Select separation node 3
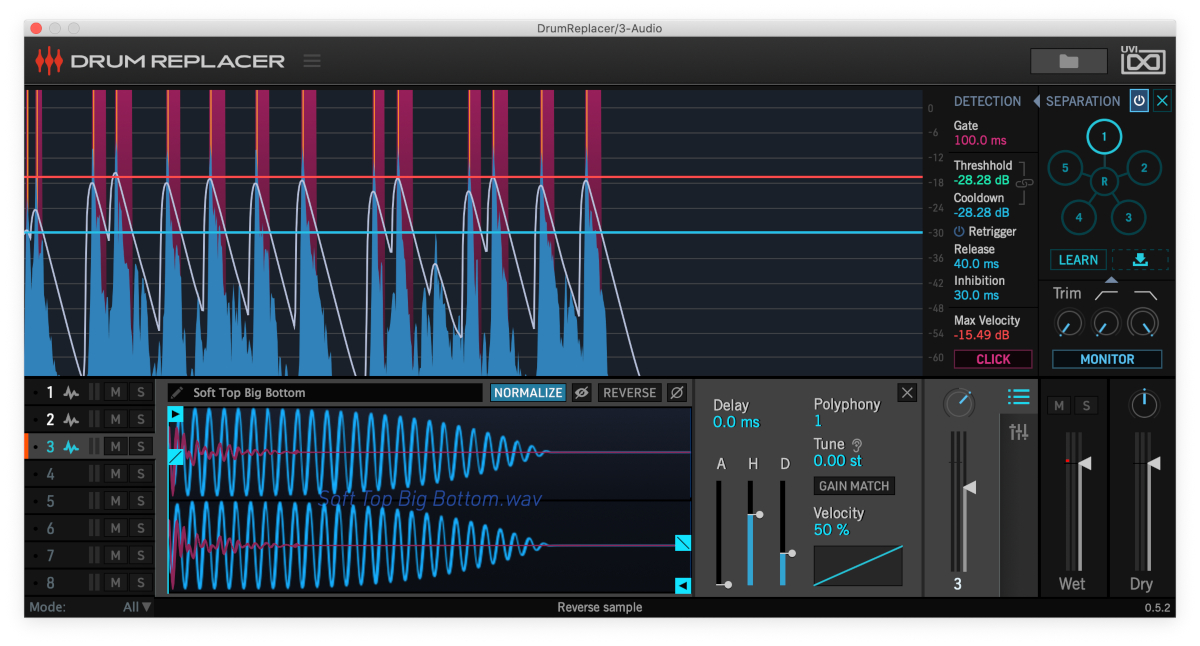This screenshot has width=1200, height=646. (1128, 216)
